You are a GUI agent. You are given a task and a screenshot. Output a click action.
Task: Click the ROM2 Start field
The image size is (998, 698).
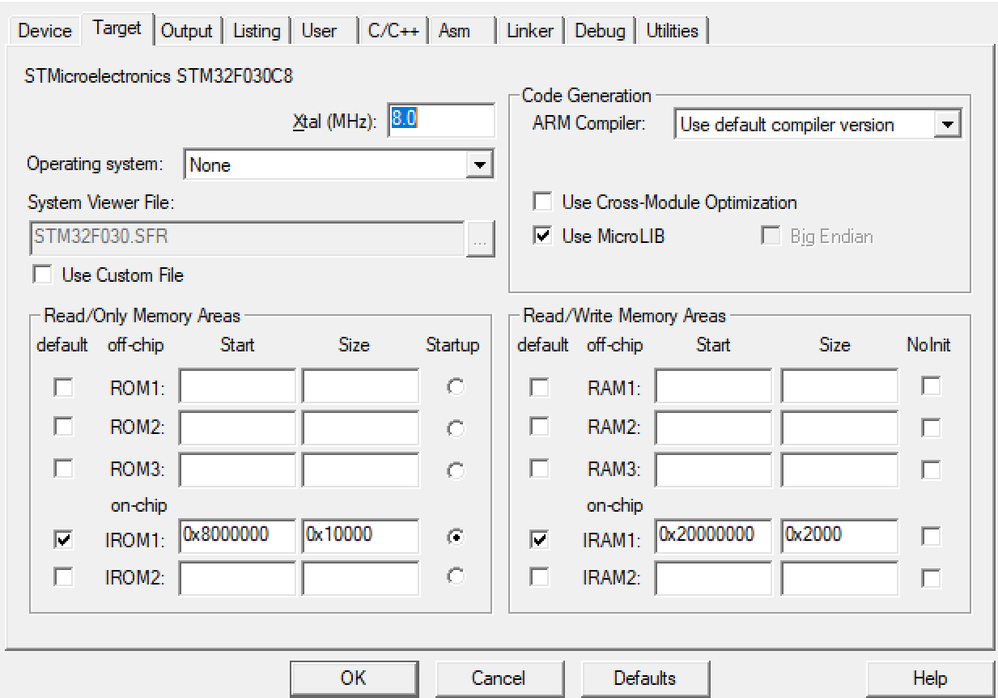coord(237,428)
